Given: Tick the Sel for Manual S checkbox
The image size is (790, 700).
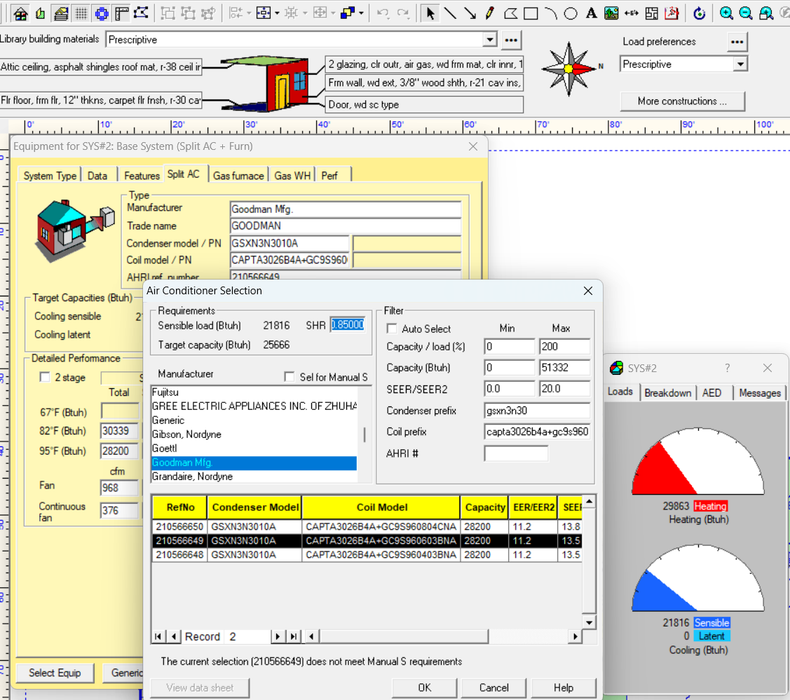Looking at the screenshot, I should coord(289,376).
